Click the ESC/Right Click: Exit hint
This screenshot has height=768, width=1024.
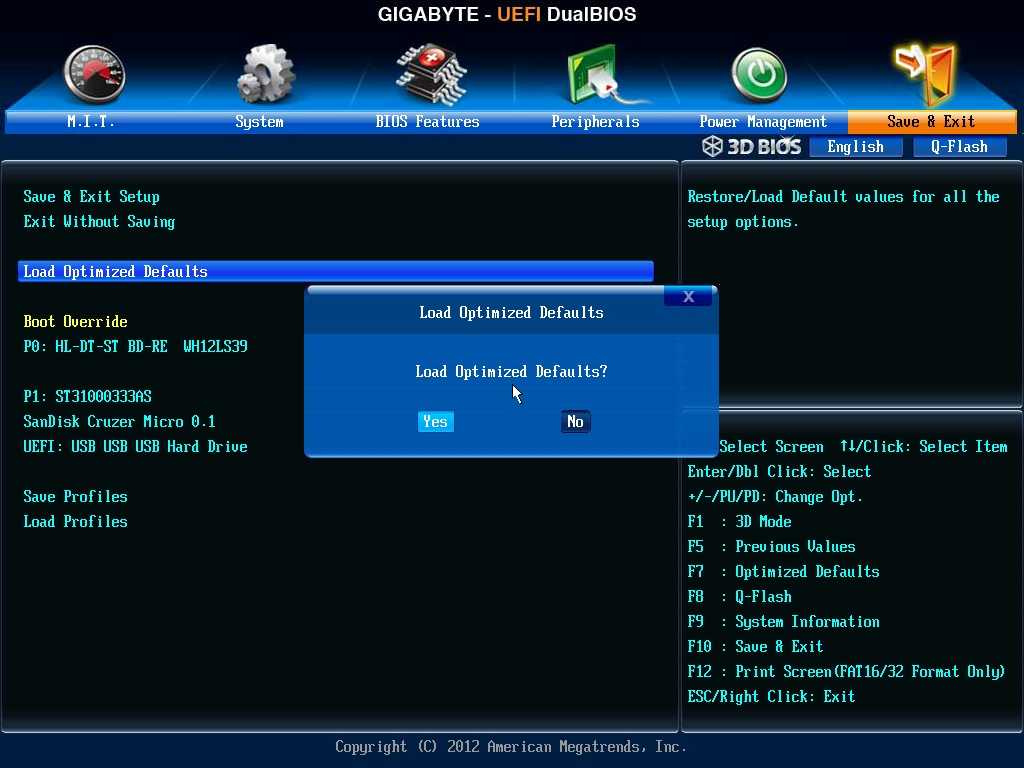(771, 696)
